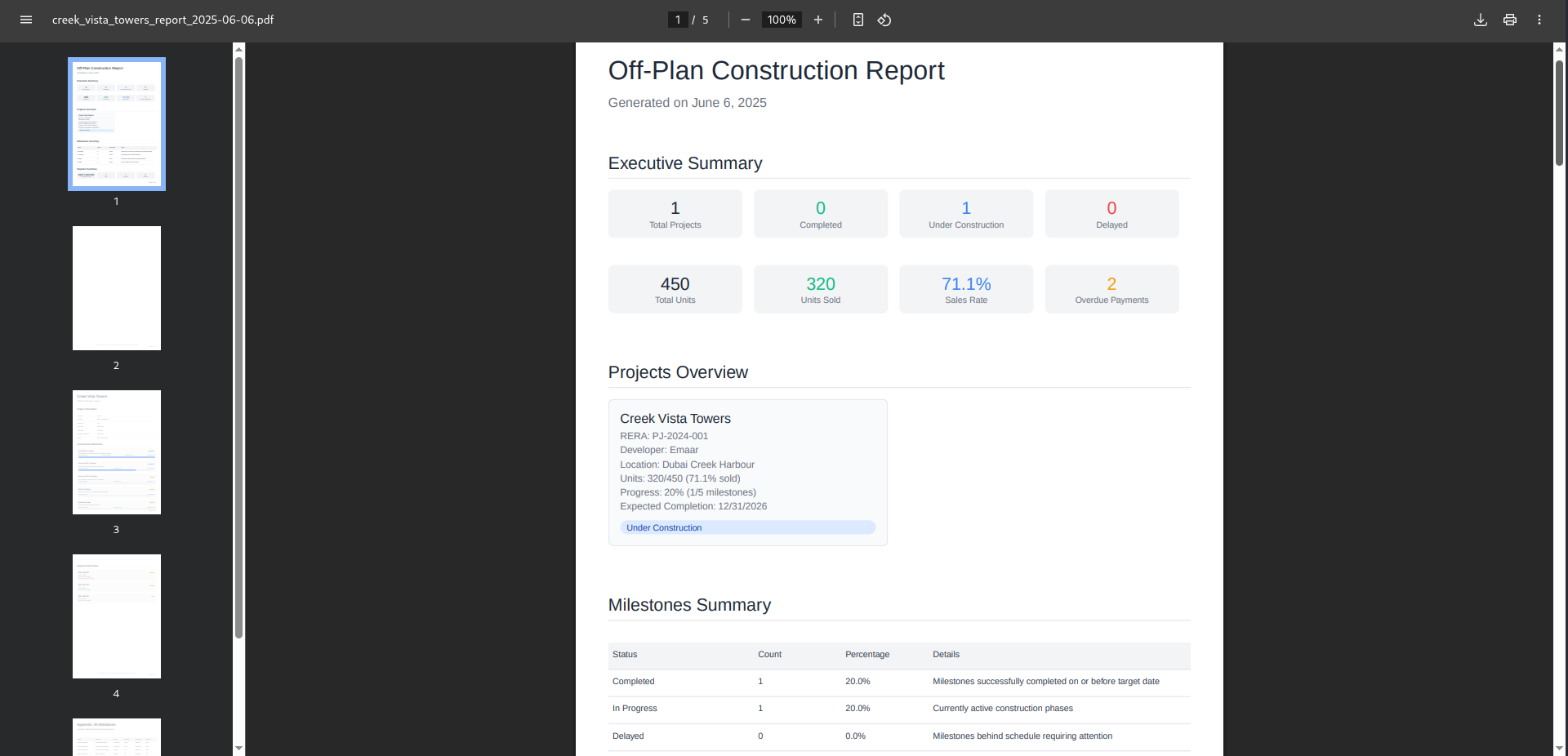
Task: Click the 'Executive Summary' heading
Action: click(x=685, y=163)
